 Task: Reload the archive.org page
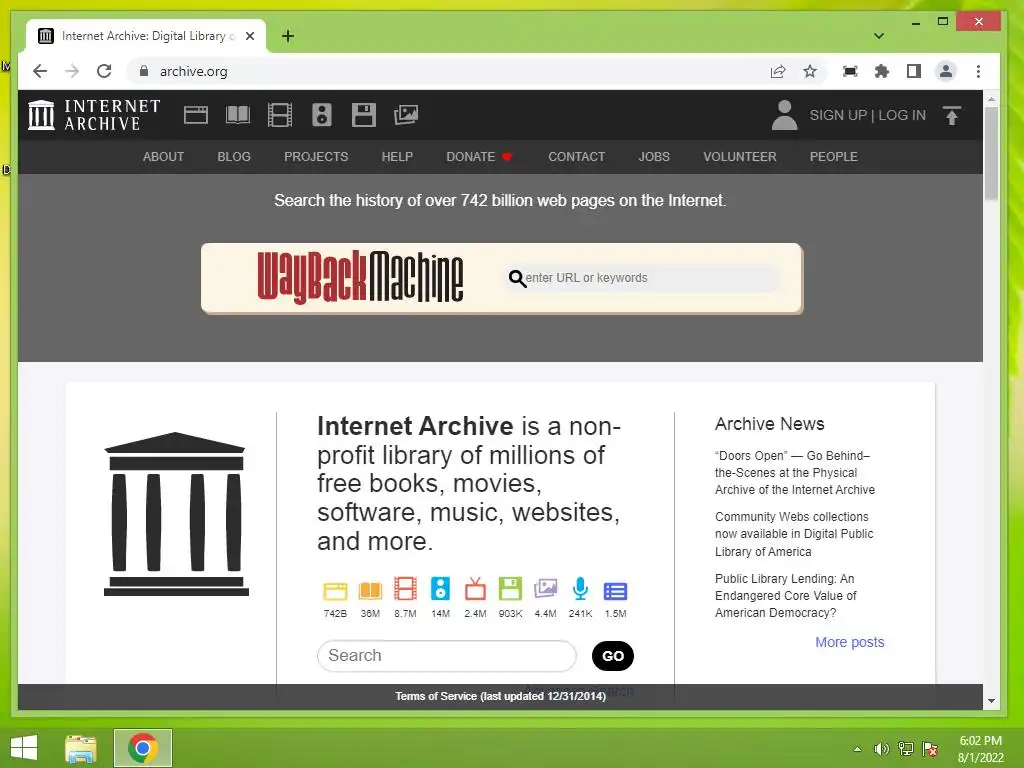104,71
